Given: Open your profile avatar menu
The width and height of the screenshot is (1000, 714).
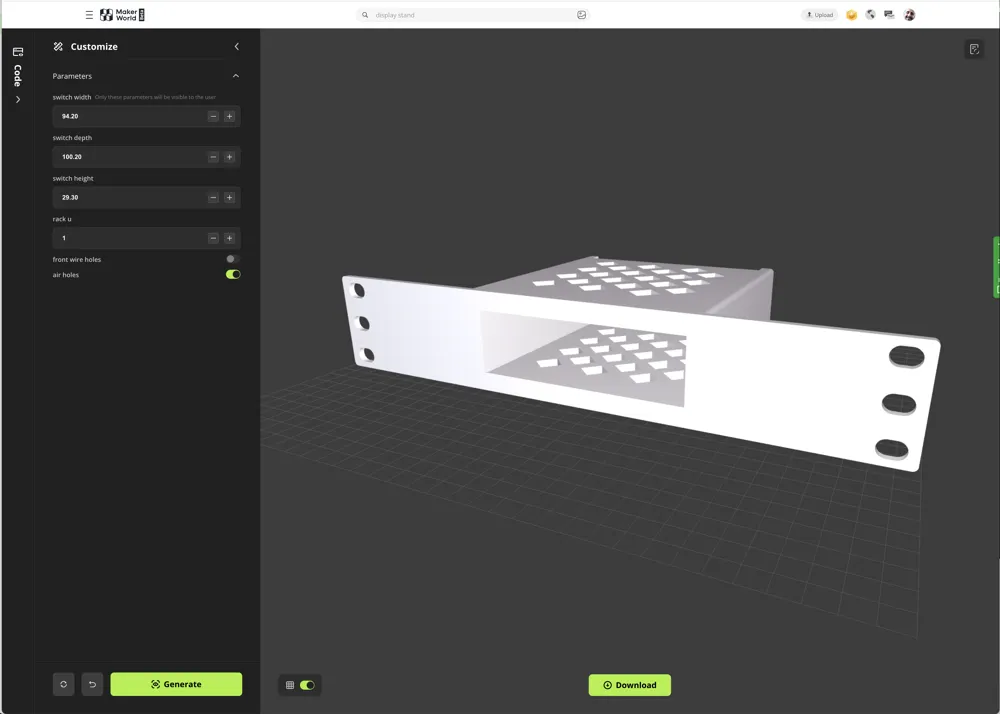Looking at the screenshot, I should (x=909, y=14).
